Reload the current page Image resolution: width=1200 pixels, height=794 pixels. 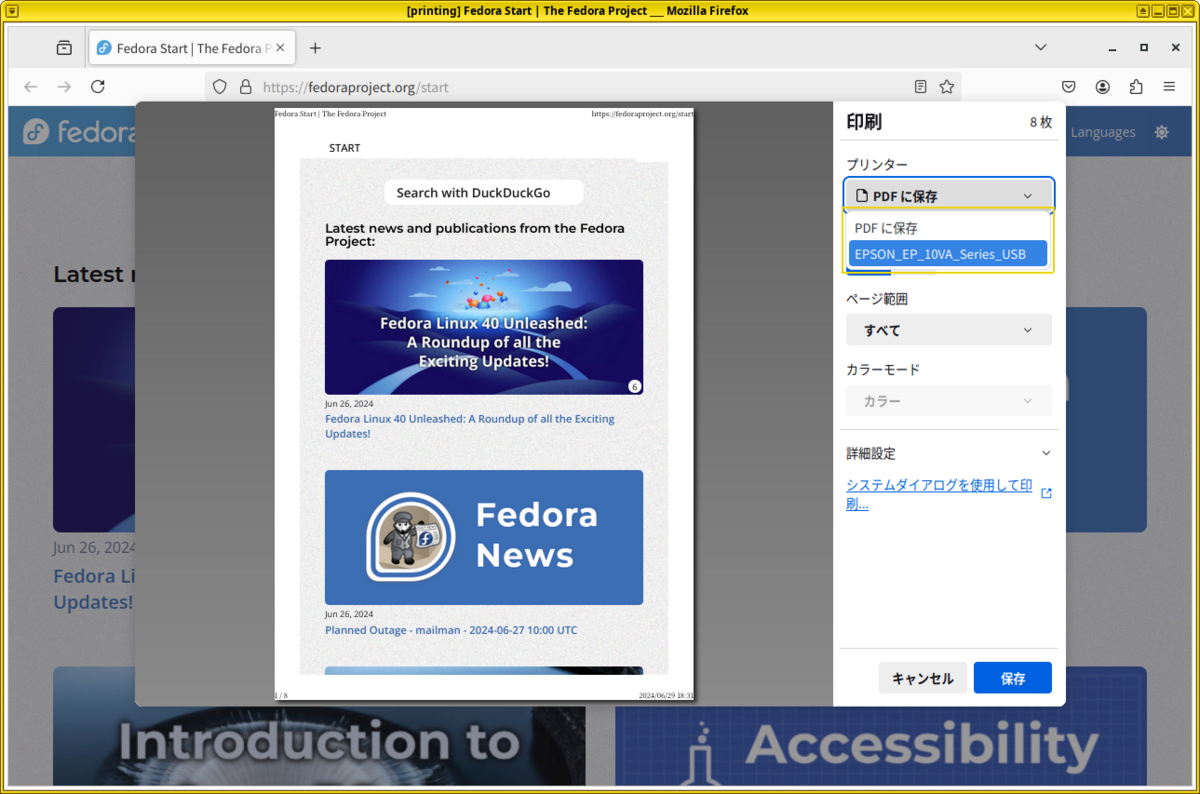97,87
